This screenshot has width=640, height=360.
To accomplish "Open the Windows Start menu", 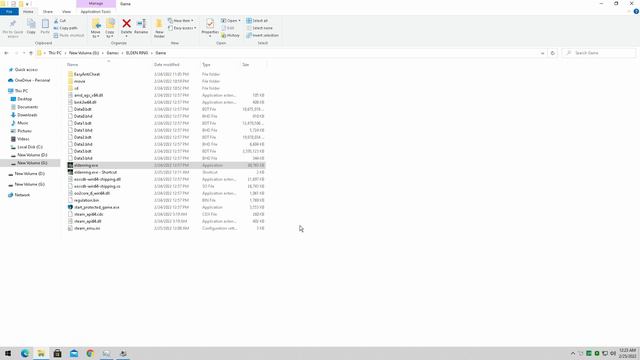I will click(8, 353).
